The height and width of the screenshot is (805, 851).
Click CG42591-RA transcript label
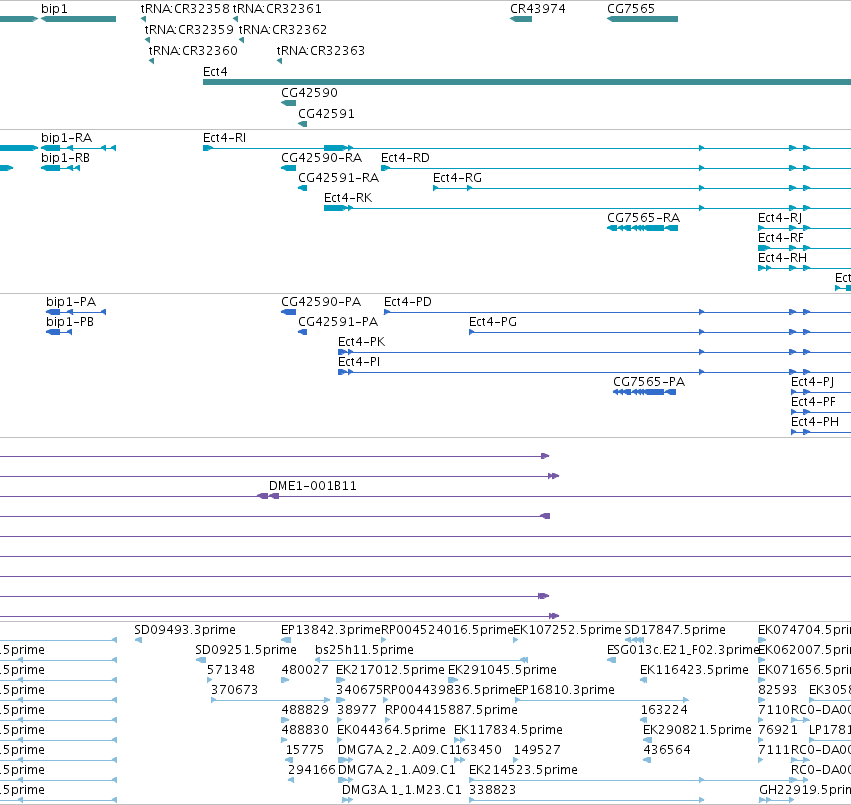pos(339,178)
